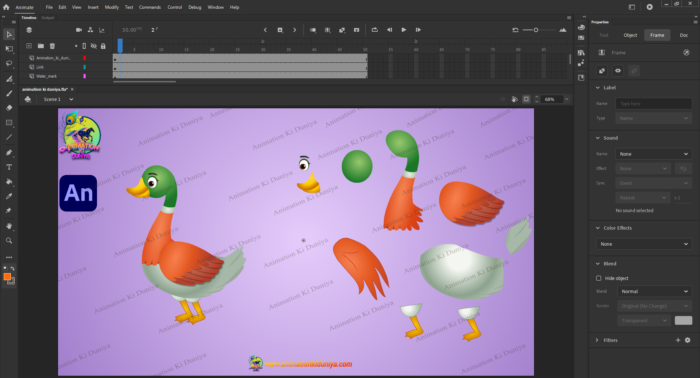The image size is (700, 378).
Task: Click the insert keyframe icon
Action: 280,30
